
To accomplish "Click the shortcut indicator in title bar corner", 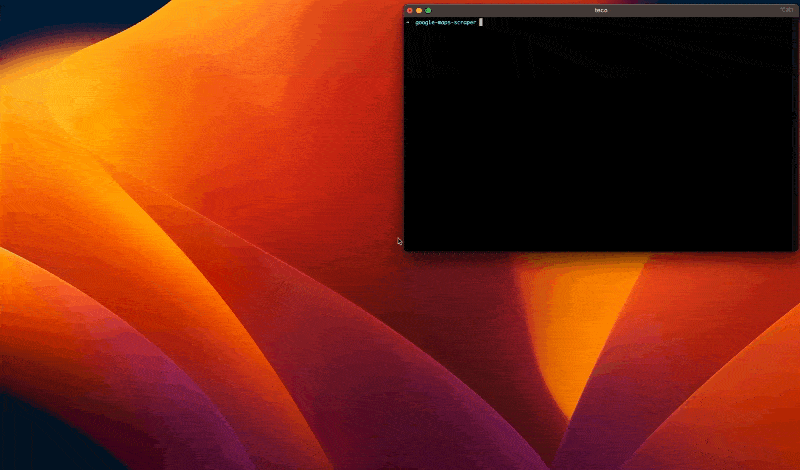I will (x=785, y=10).
